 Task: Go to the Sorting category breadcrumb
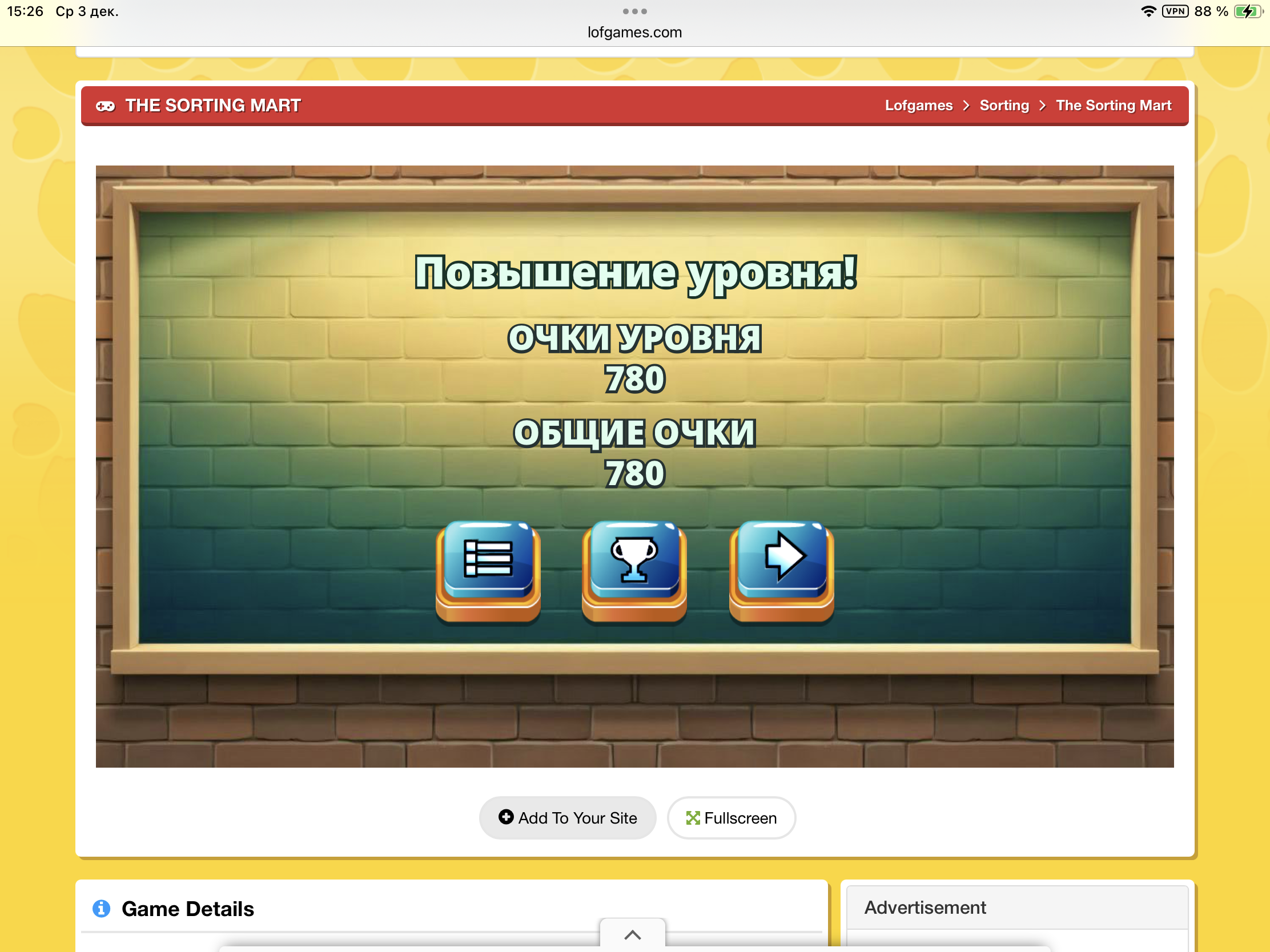tap(1003, 106)
